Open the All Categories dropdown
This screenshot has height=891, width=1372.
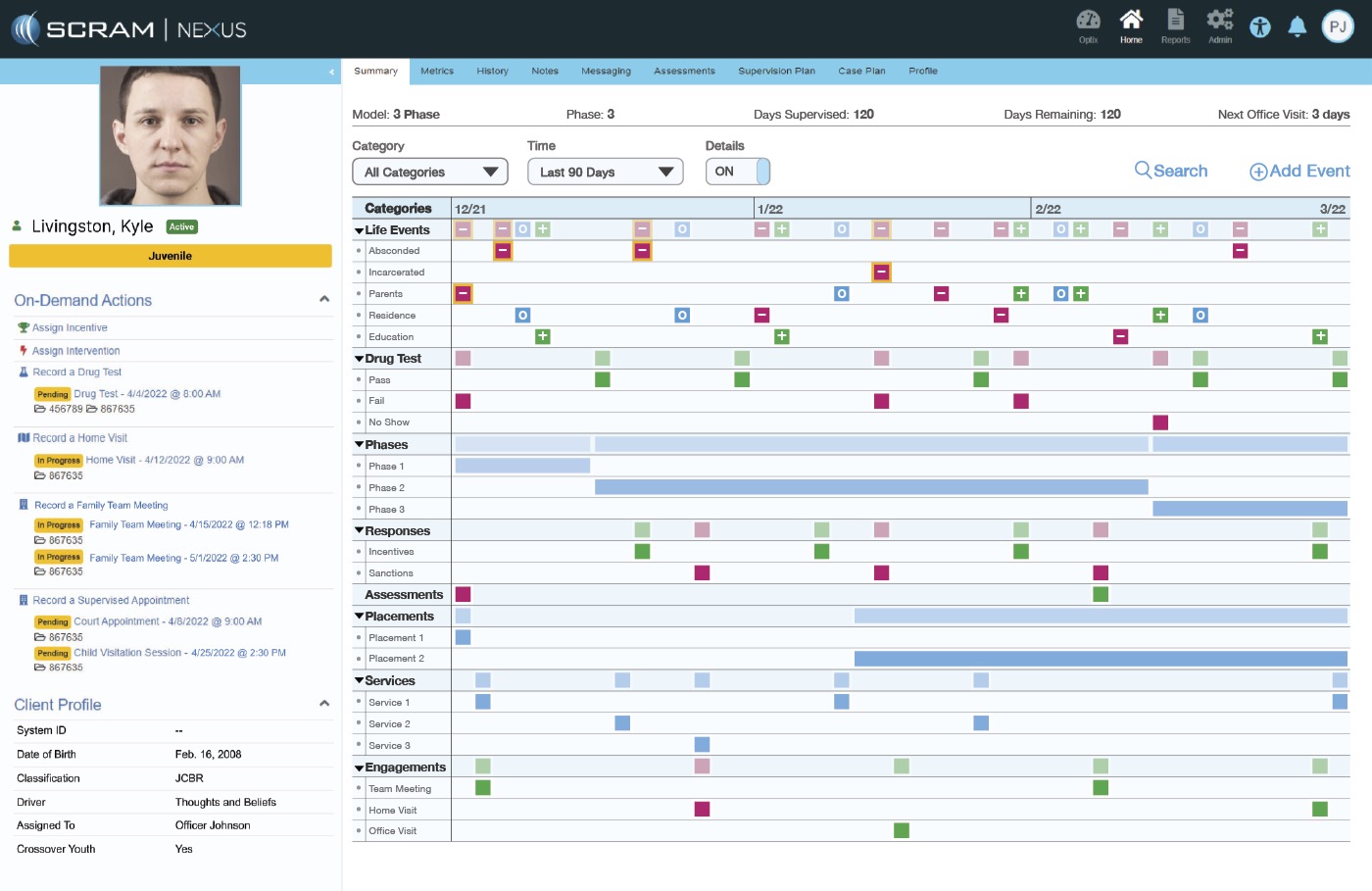click(x=429, y=172)
